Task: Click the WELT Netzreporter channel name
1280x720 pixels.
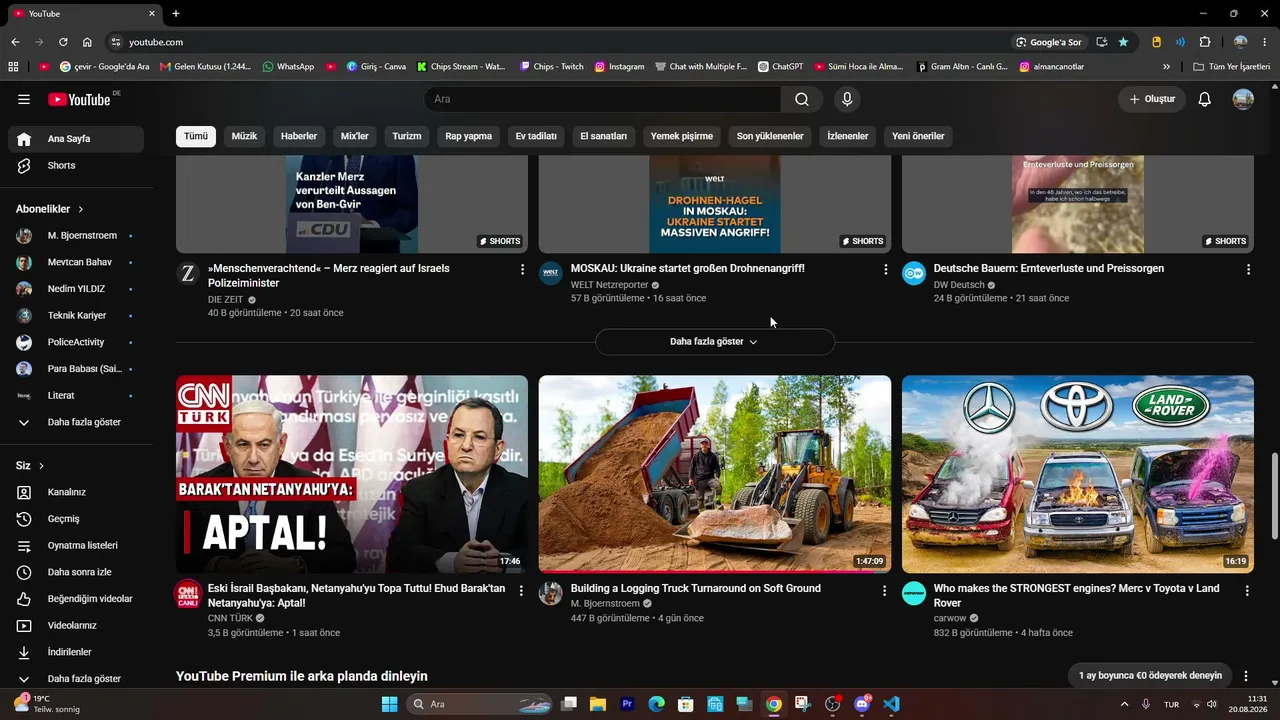Action: [x=610, y=285]
